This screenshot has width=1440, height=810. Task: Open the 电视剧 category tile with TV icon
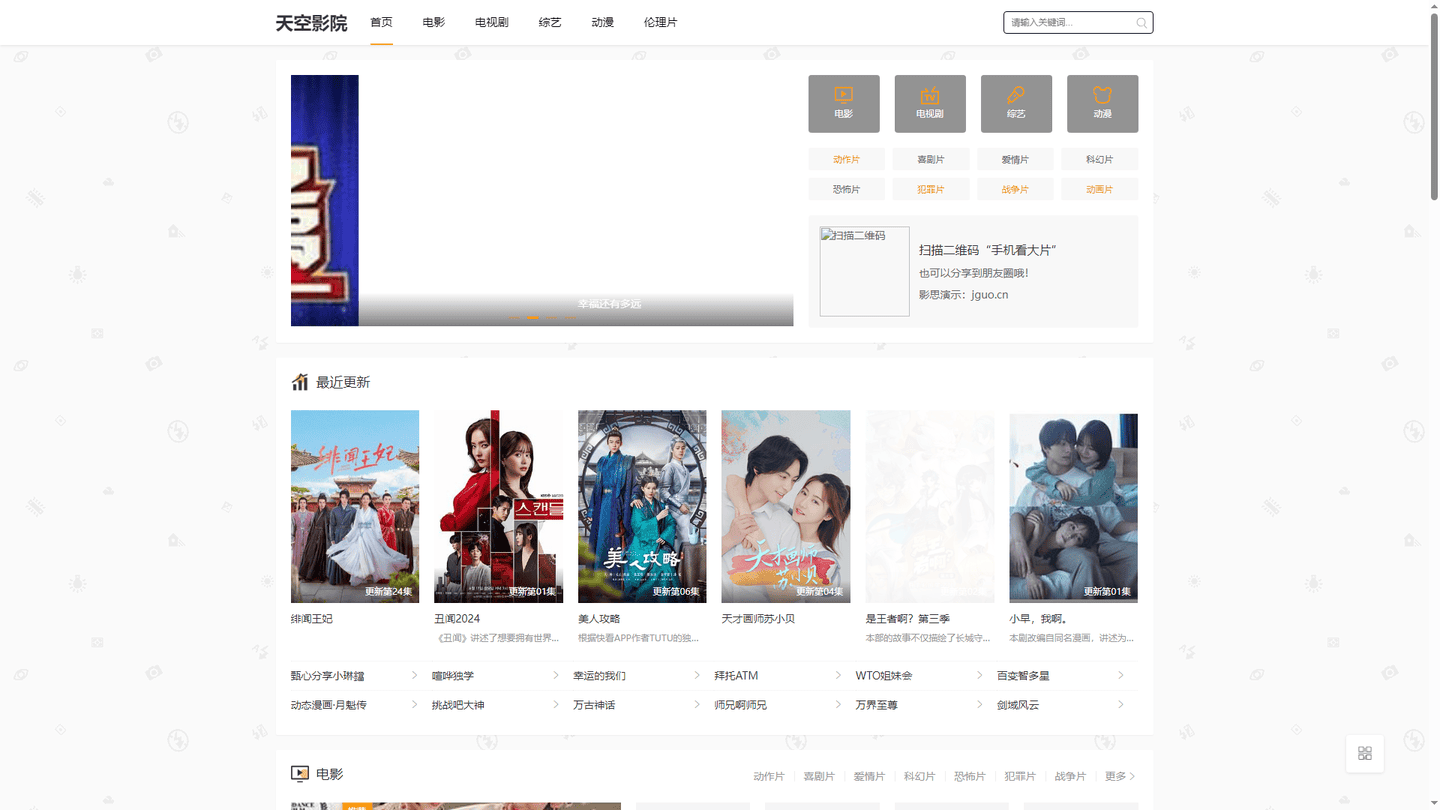[x=930, y=104]
